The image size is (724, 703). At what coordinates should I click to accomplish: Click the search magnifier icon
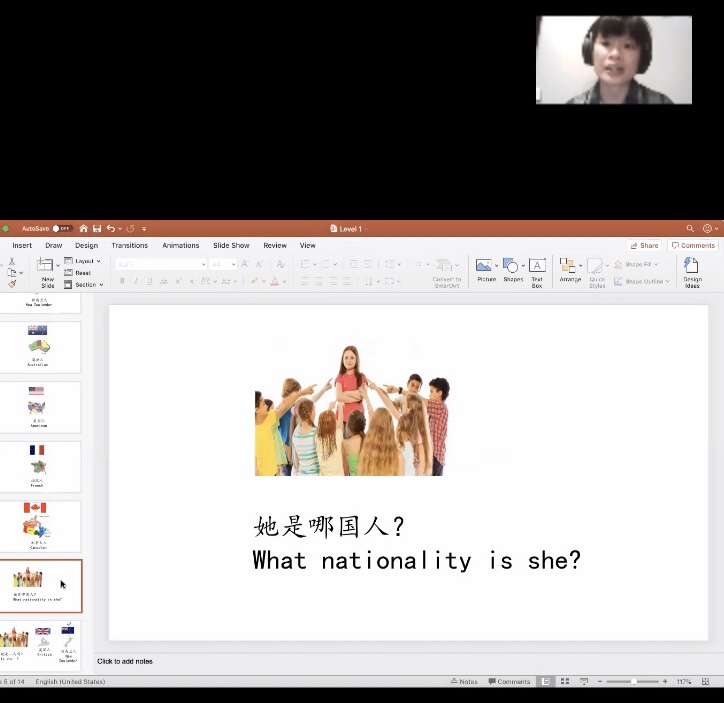(x=690, y=229)
